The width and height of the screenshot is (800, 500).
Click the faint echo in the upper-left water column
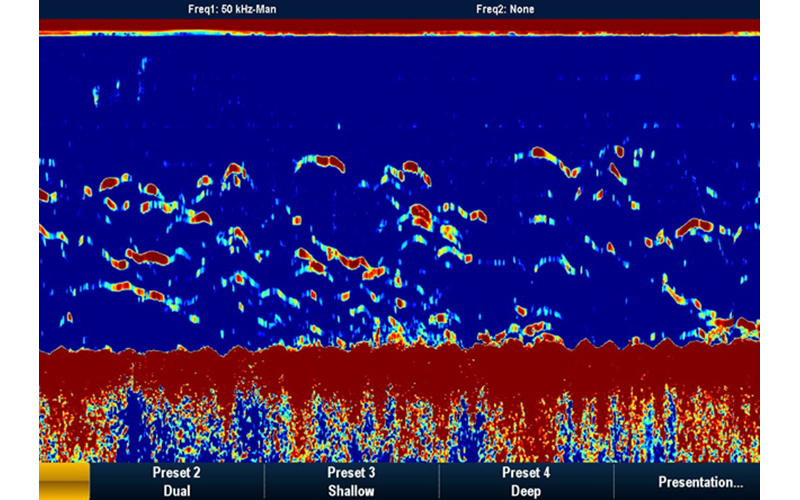coord(97,95)
